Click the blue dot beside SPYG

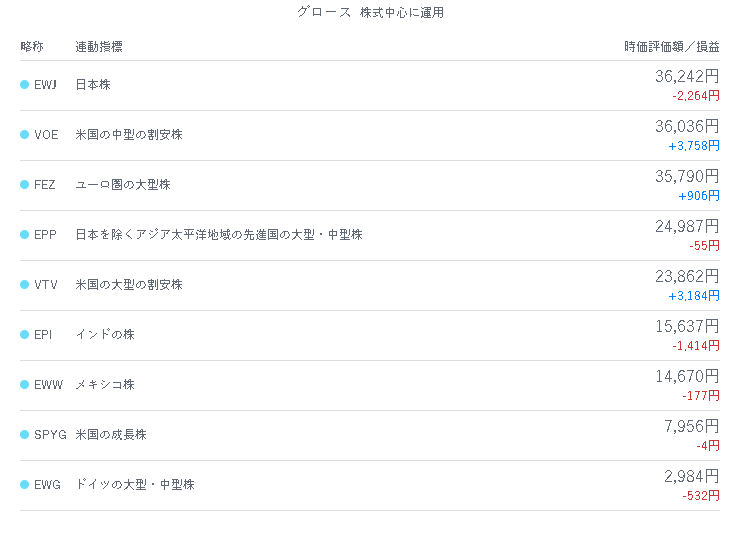[25, 435]
